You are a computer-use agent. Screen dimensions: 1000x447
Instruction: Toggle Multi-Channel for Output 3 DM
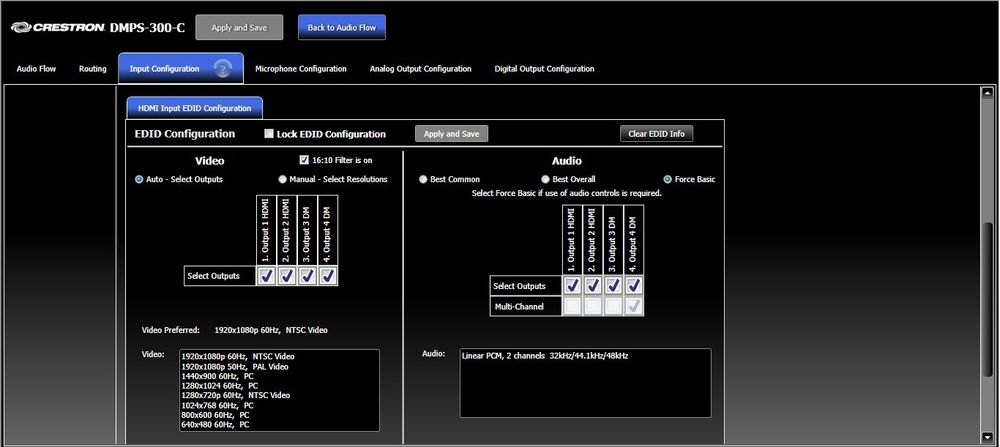(614, 306)
